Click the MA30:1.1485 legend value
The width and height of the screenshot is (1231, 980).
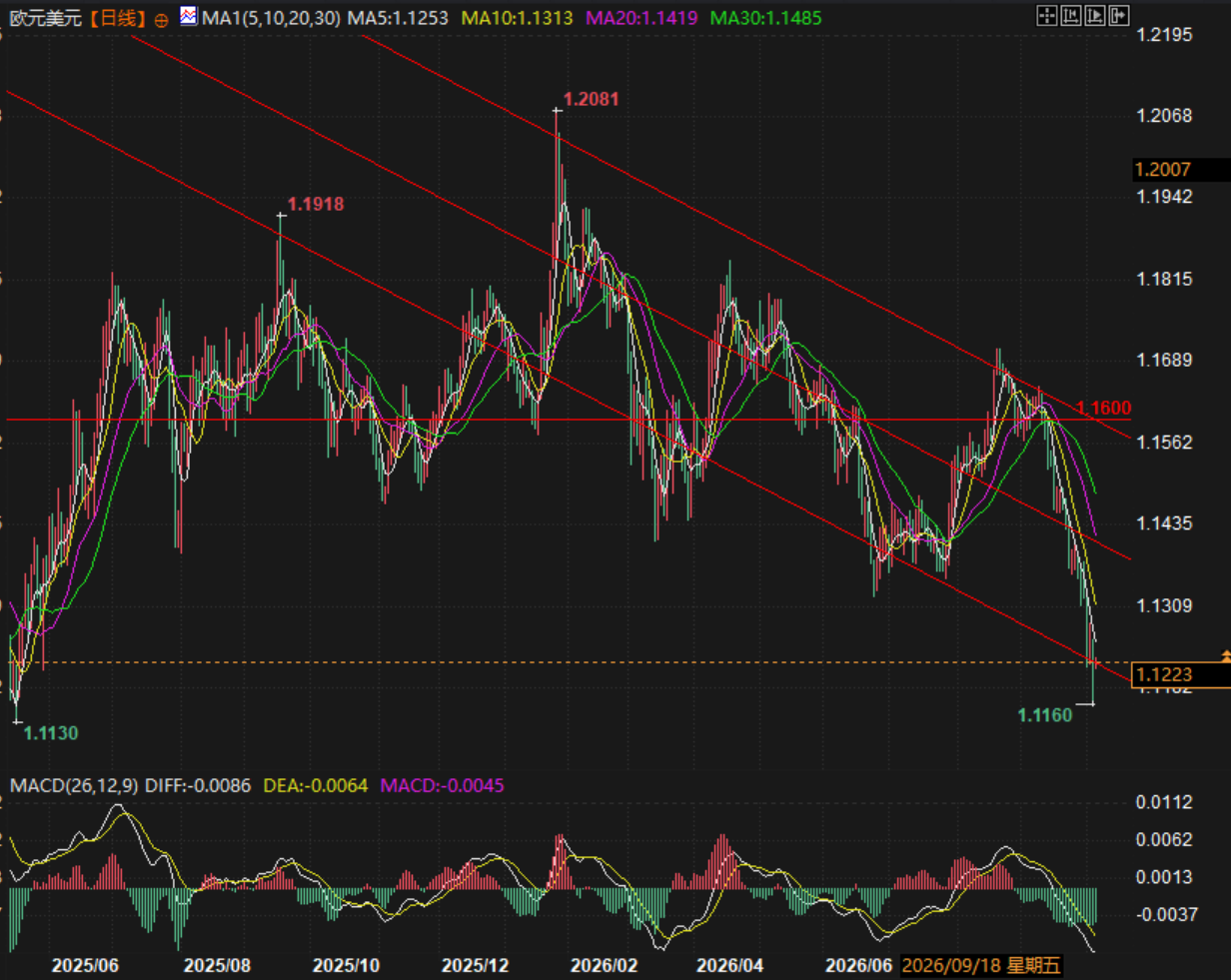[x=765, y=18]
